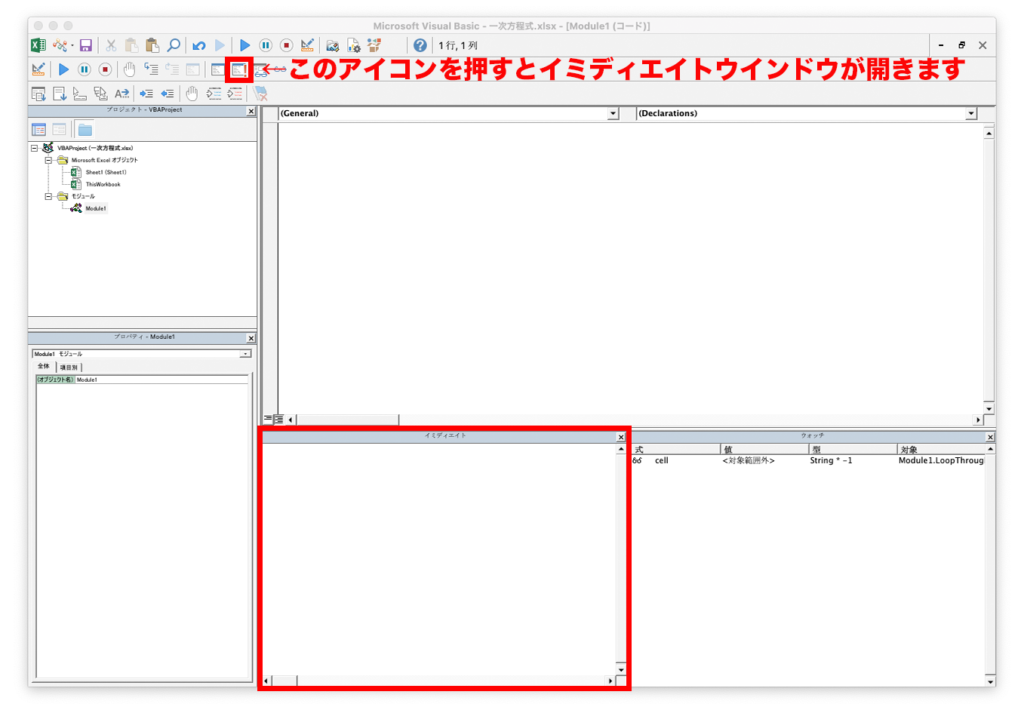Open the Module1 dropdown in the Properties panel

(243, 353)
